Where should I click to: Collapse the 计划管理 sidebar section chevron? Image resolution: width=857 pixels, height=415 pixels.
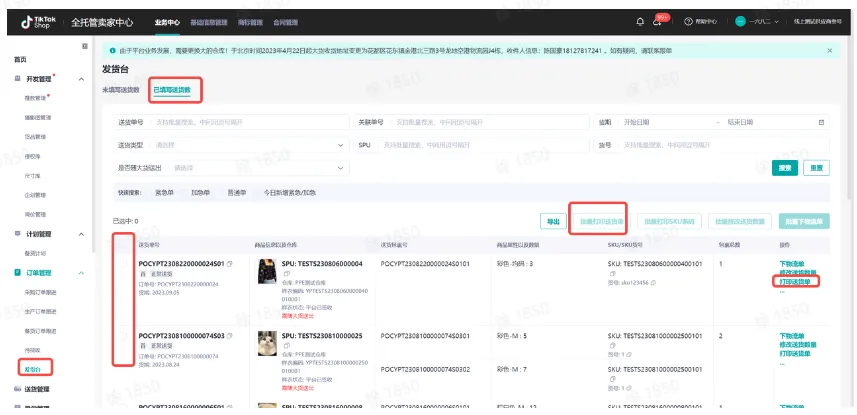[x=81, y=234]
